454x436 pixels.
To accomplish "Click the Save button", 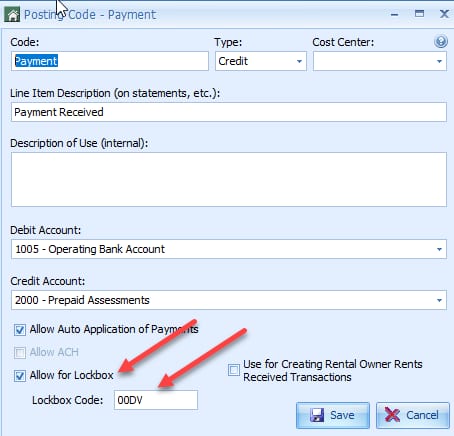I will click(333, 415).
